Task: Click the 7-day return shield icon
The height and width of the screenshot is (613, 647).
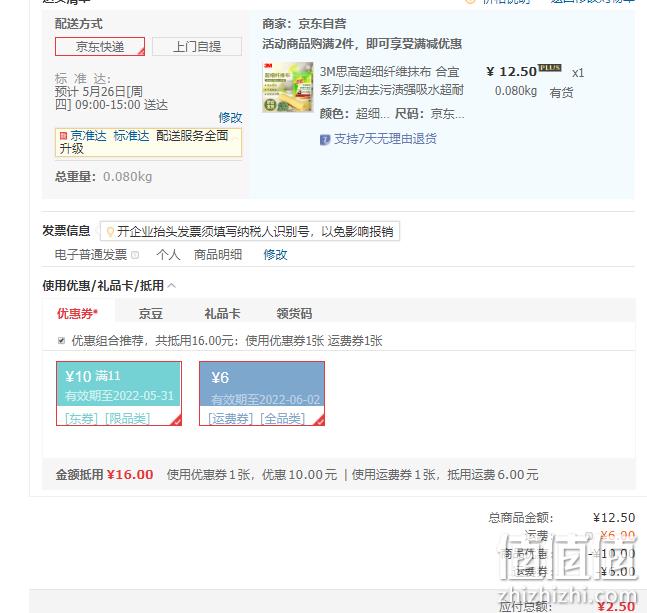Action: [x=325, y=140]
